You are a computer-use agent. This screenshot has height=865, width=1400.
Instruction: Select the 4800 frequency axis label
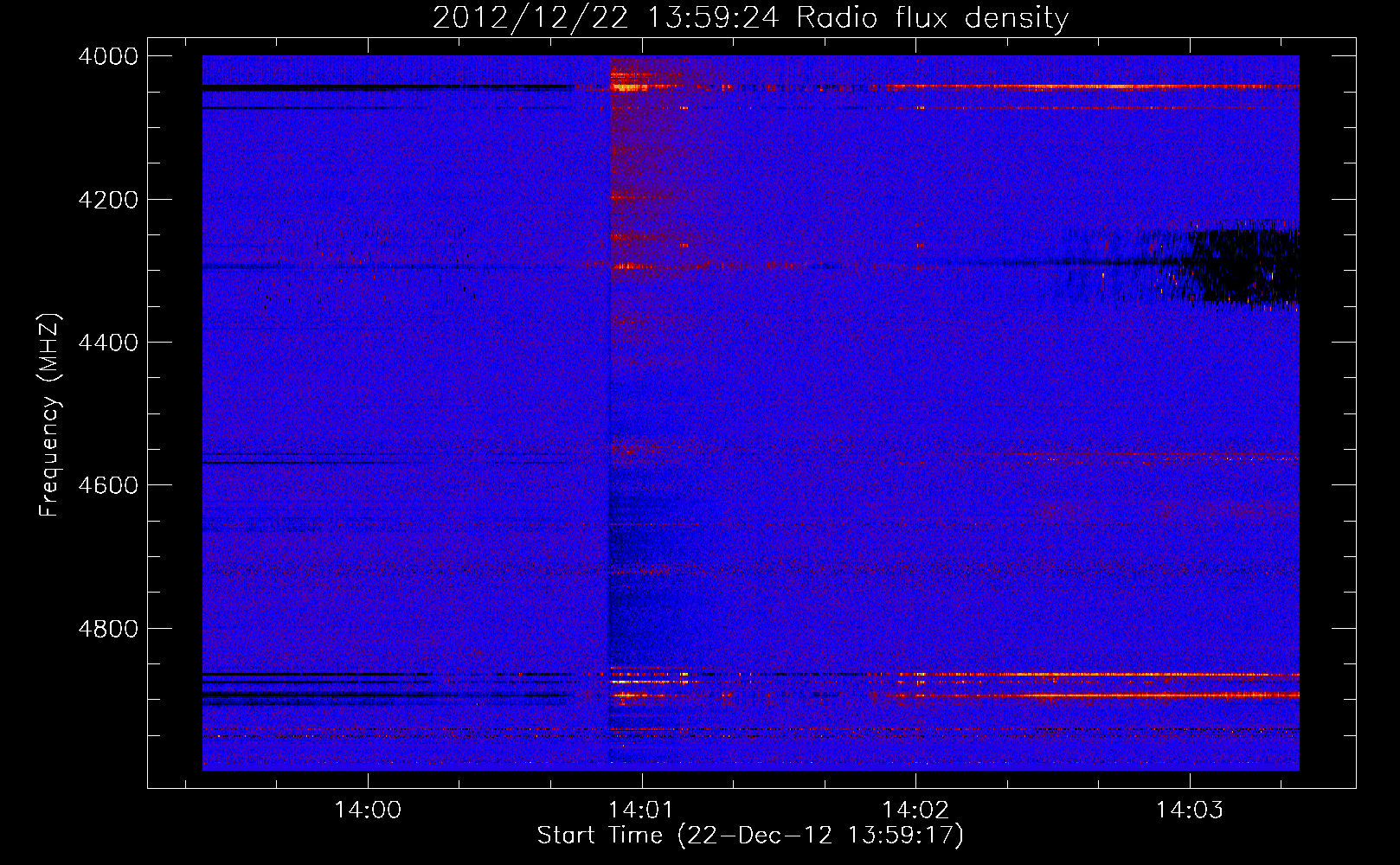(x=108, y=629)
